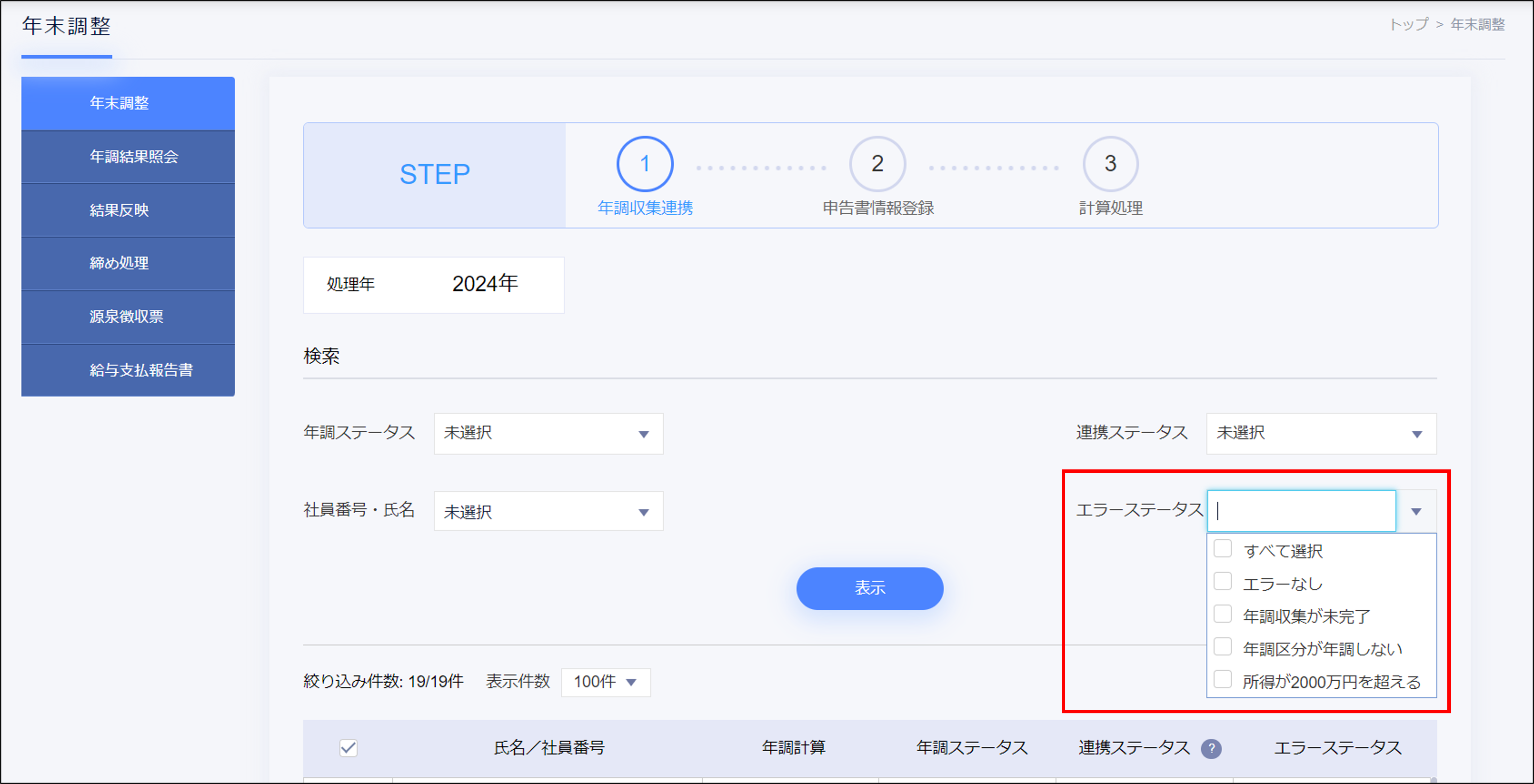Viewport: 1534px width, 784px height.
Task: Click step 3 circle for 計算処理
Action: pyautogui.click(x=1110, y=164)
